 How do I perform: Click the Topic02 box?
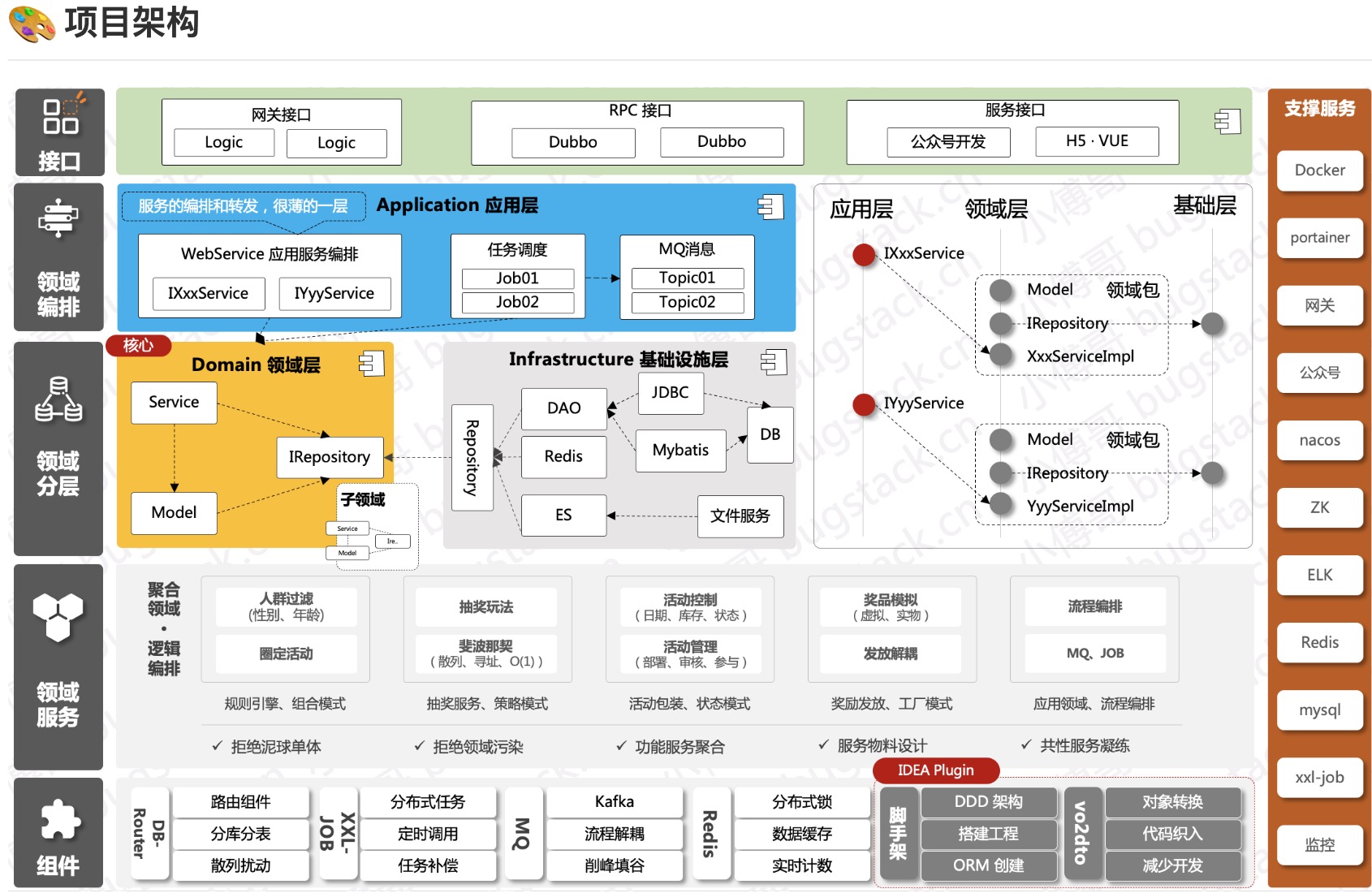point(688,302)
